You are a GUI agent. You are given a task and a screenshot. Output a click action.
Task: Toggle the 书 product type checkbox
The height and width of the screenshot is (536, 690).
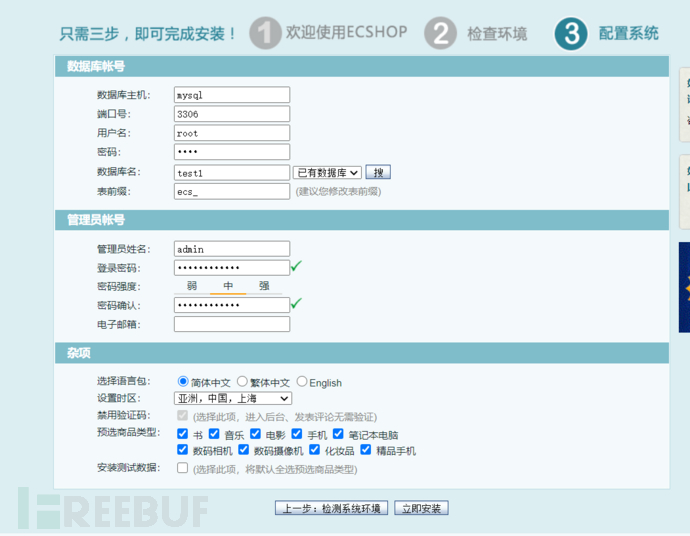pyautogui.click(x=183, y=434)
